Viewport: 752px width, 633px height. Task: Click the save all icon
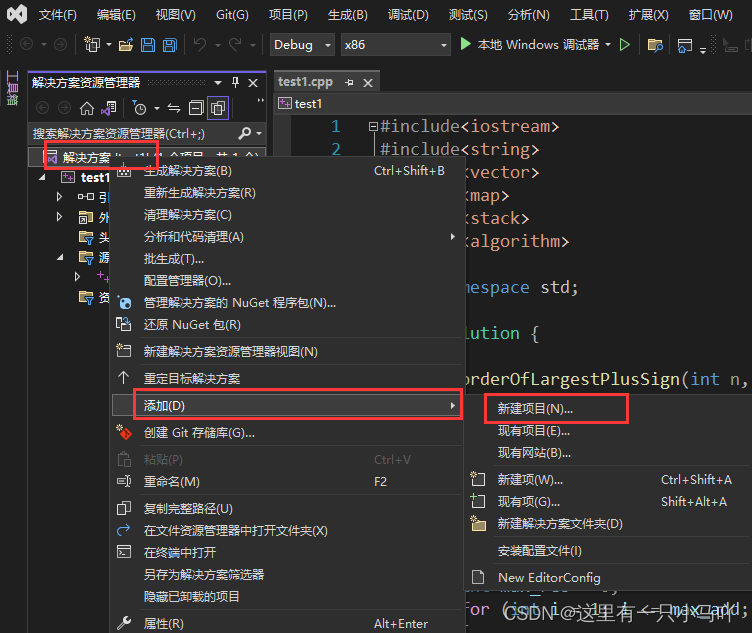coord(170,45)
